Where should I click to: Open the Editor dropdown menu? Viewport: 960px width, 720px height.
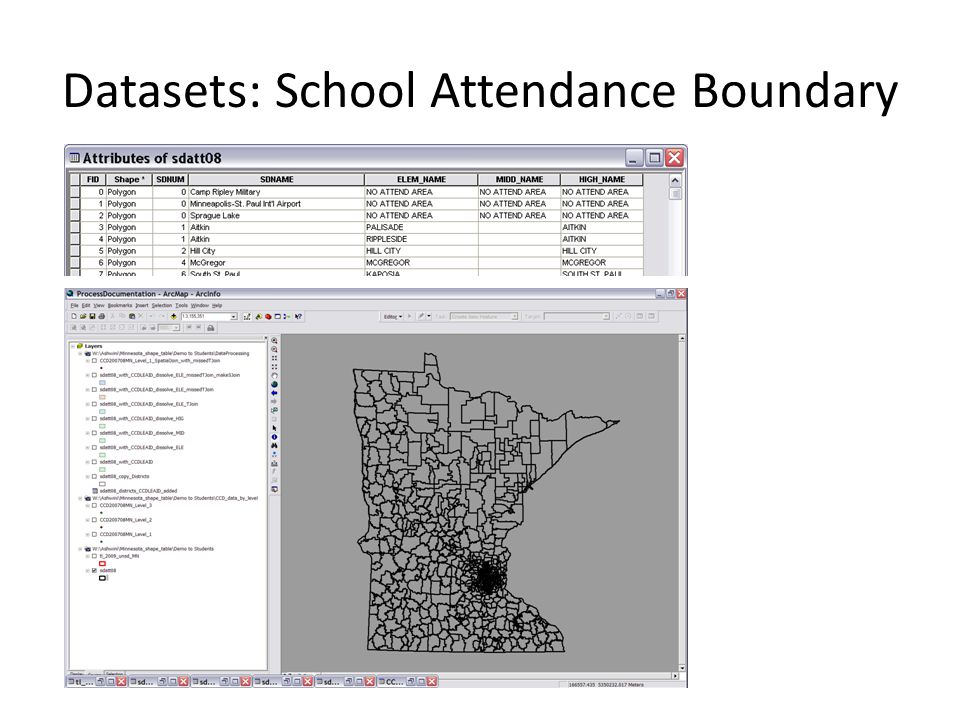[x=392, y=317]
